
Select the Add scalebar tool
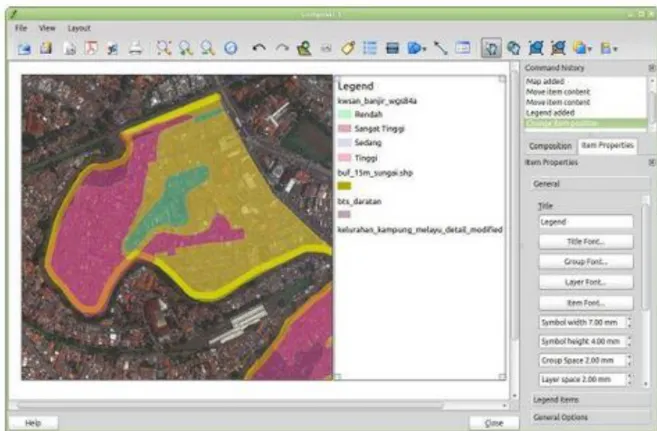point(392,48)
